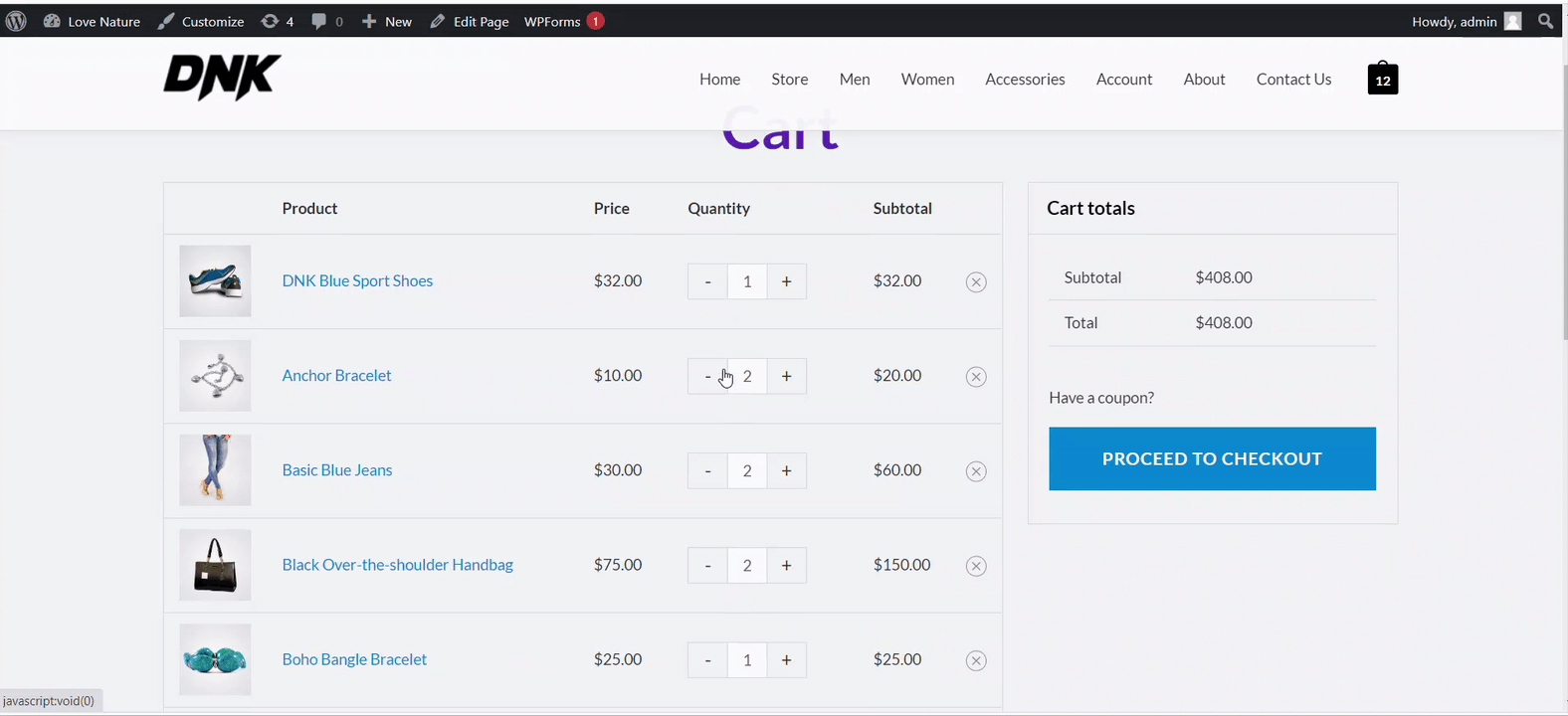Remove DNK Blue Sport Shoes from cart

point(976,282)
